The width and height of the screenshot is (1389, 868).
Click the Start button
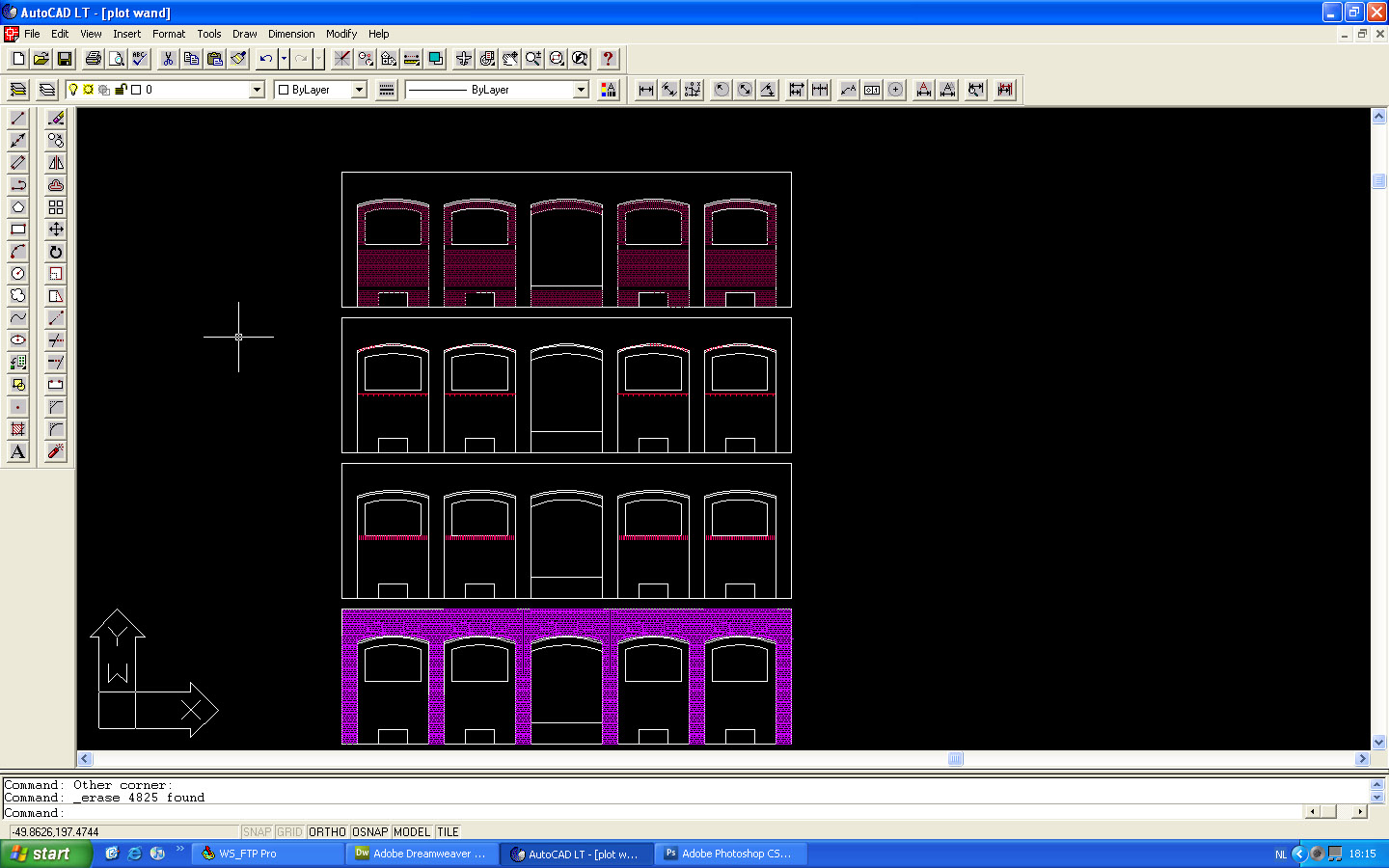[x=45, y=854]
